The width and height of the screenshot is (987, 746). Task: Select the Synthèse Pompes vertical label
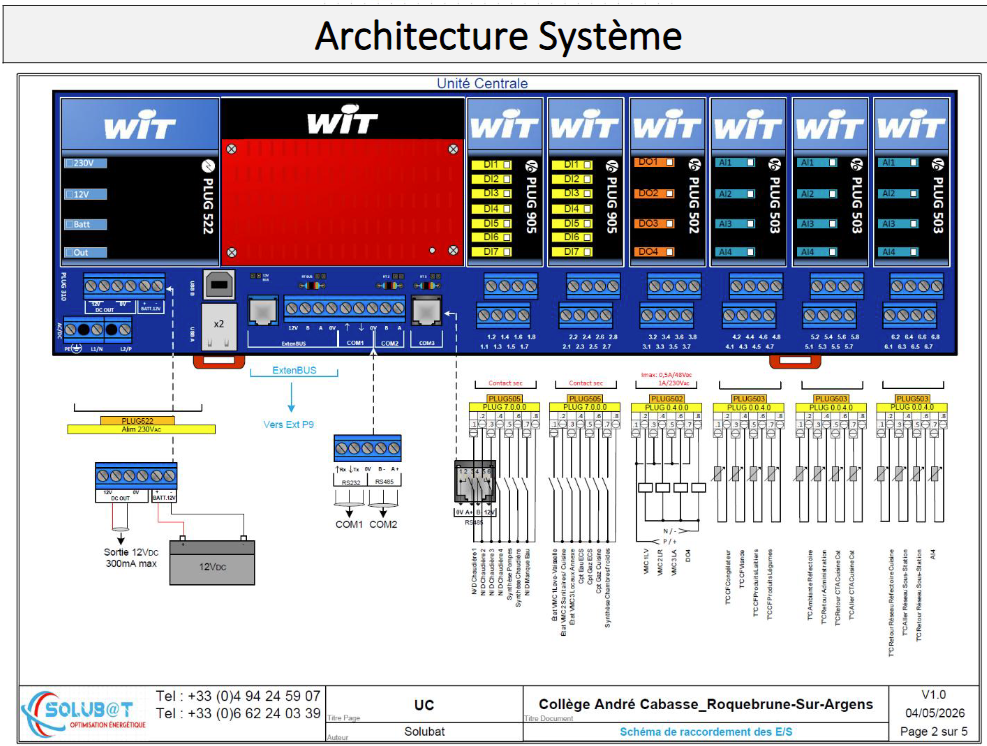510,575
